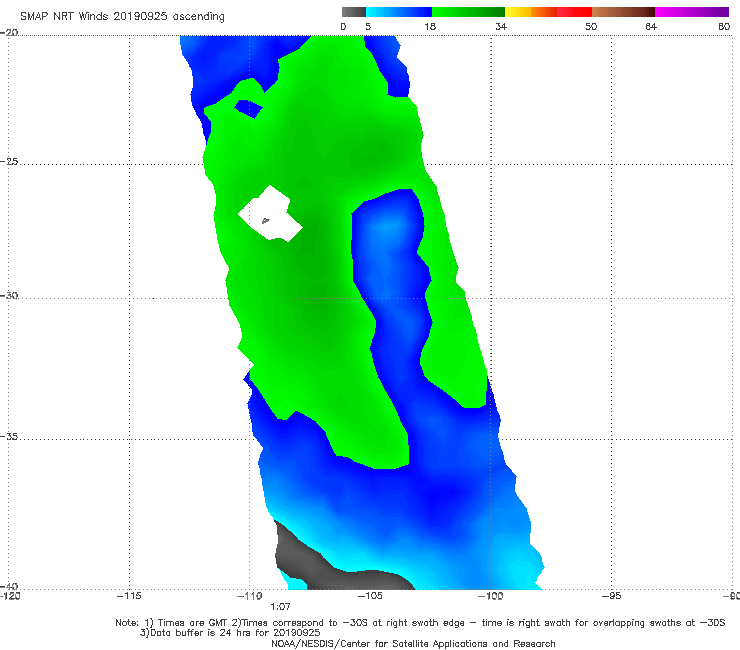This screenshot has width=740, height=650.
Task: Click the small blue pocket inside the green area
Action: point(249,109)
